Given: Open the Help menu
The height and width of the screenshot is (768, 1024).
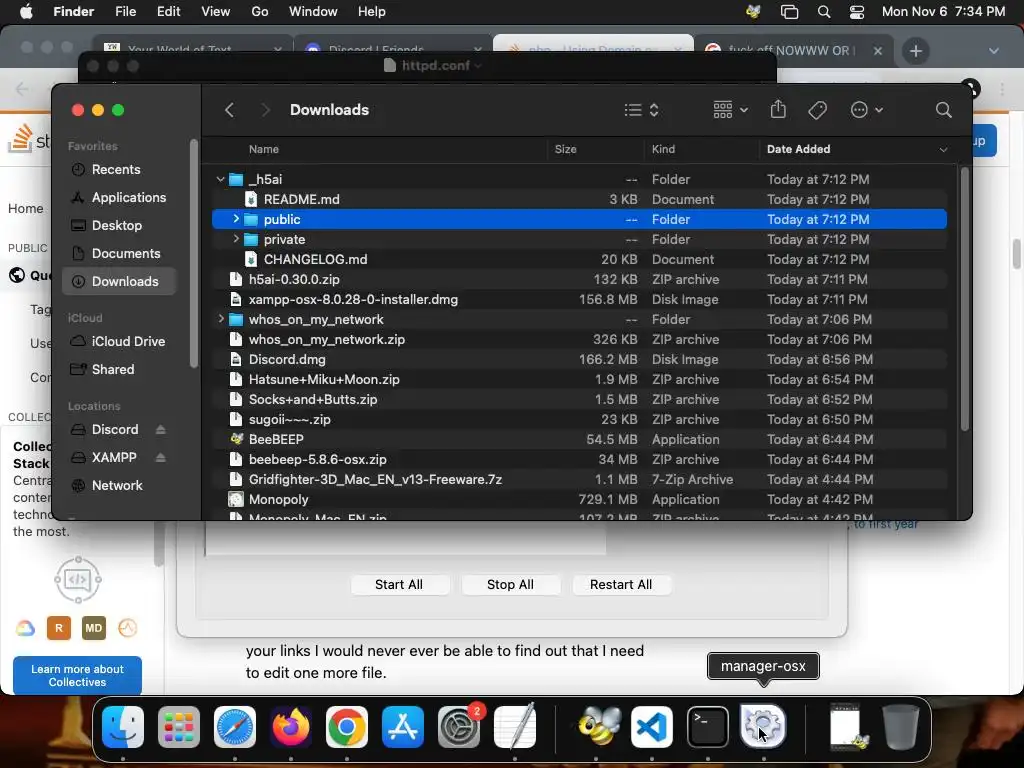Looking at the screenshot, I should [372, 12].
